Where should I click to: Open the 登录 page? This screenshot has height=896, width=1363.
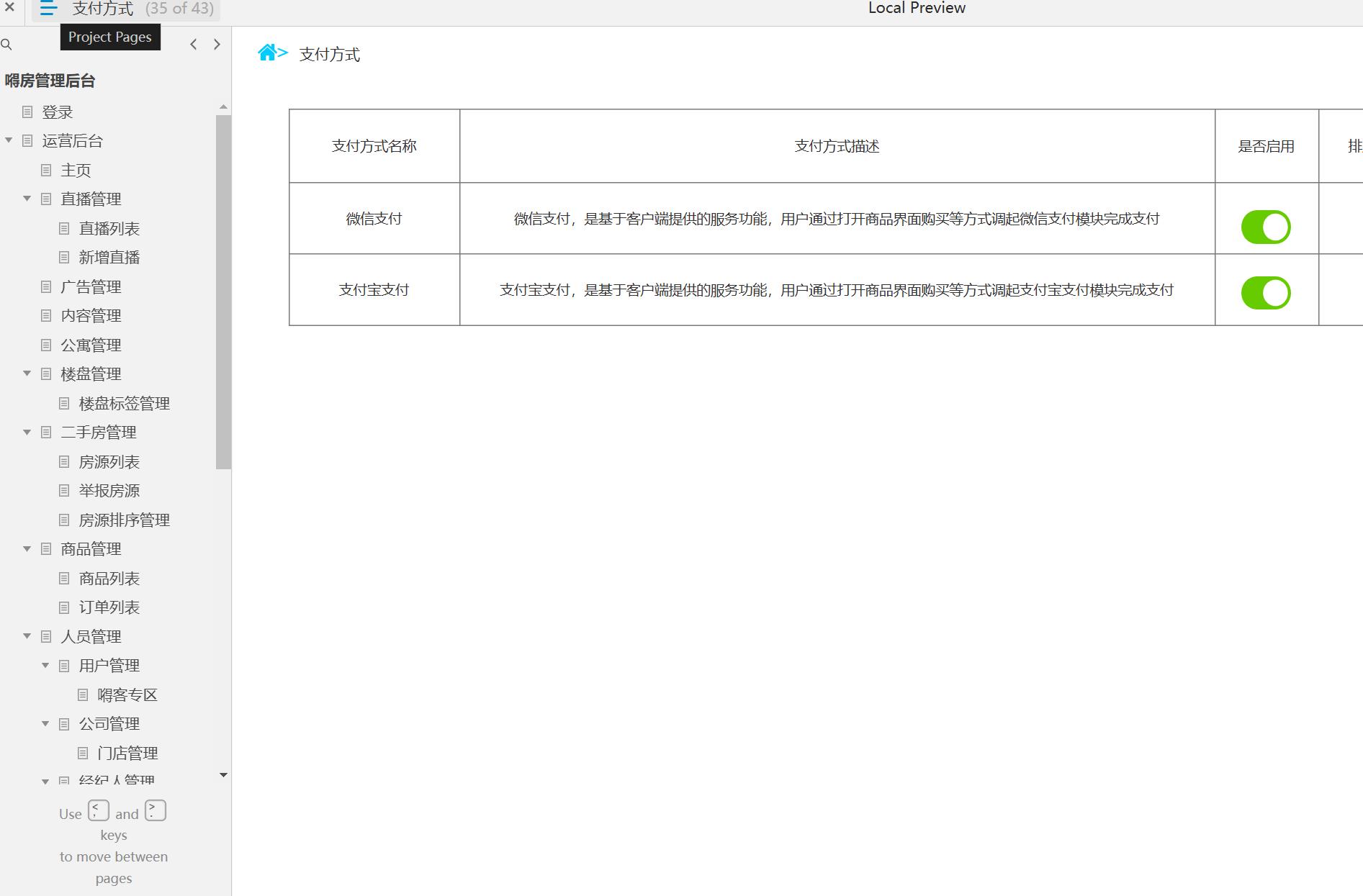click(x=58, y=112)
